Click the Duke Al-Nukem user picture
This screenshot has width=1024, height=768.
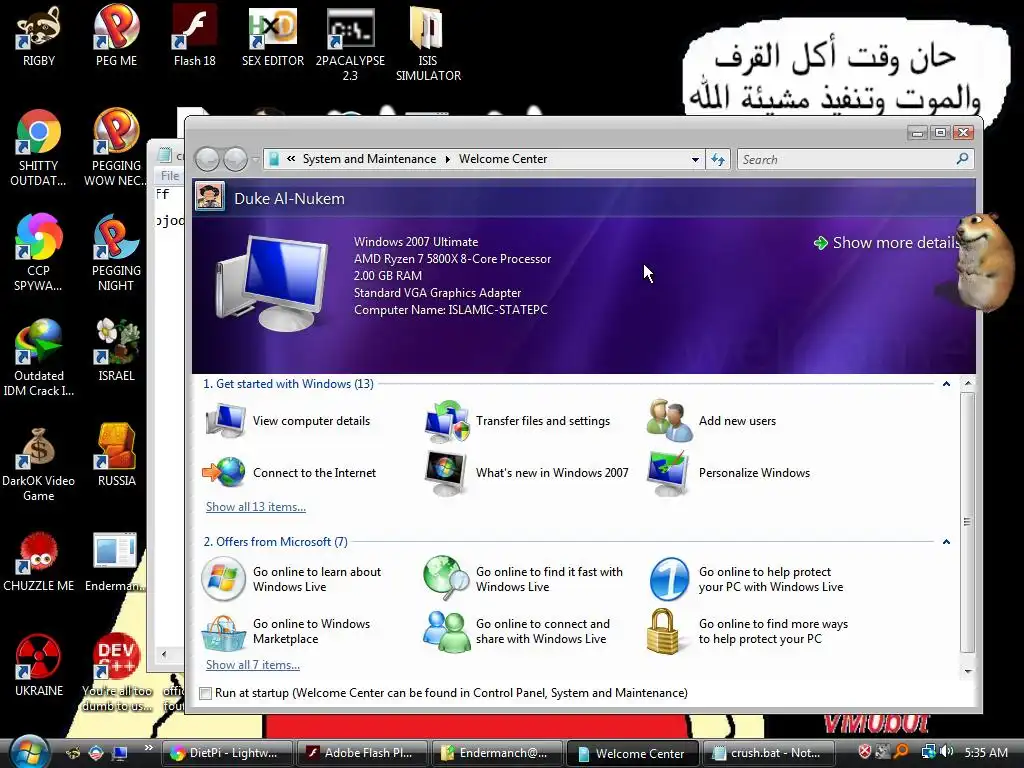[x=210, y=196]
